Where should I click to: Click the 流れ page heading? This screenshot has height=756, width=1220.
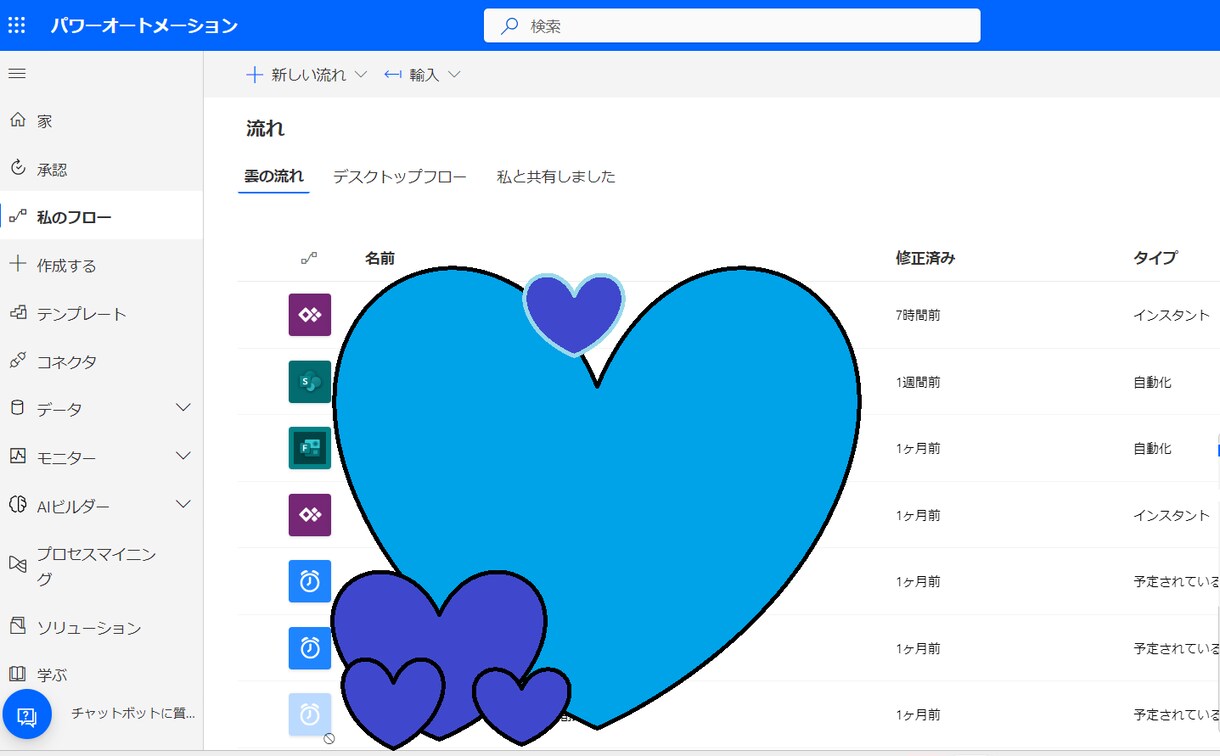266,129
